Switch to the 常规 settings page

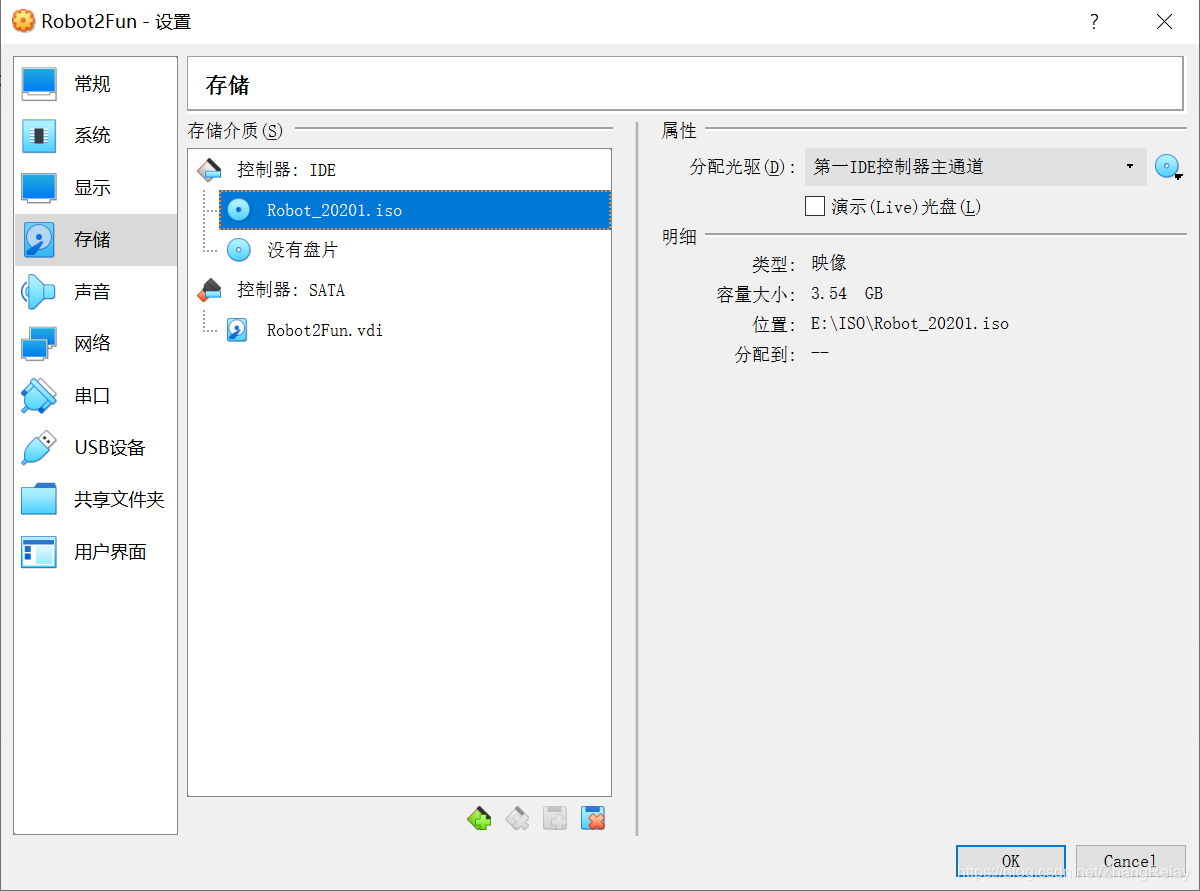pos(96,83)
